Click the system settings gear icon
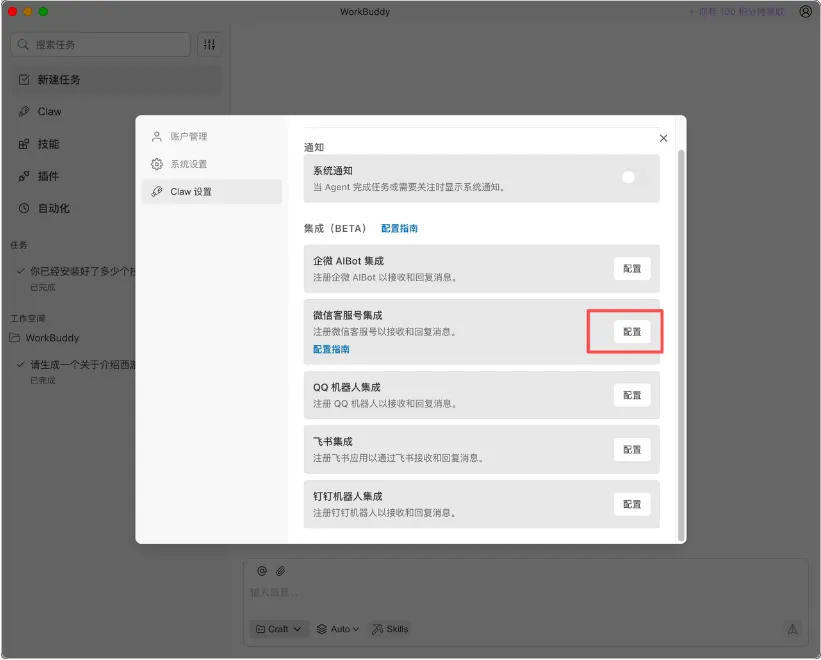The image size is (821, 660). (157, 164)
